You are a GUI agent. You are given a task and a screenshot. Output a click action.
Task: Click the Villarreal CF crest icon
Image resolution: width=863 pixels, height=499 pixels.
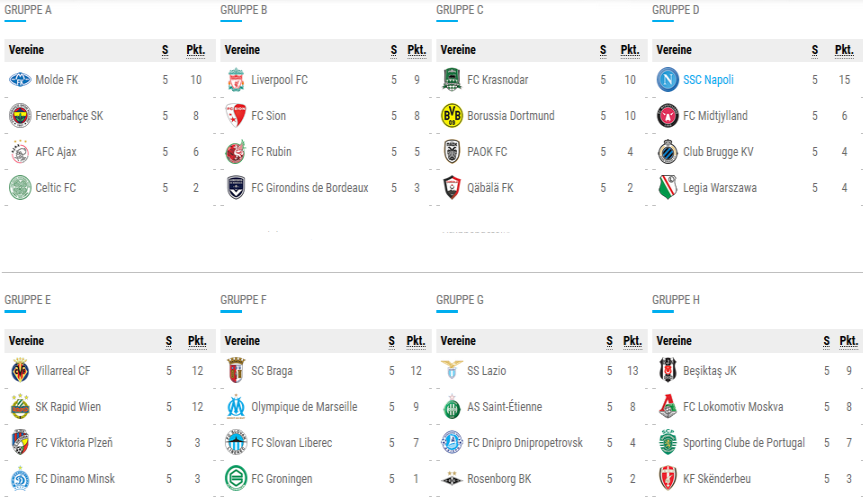pos(20,371)
